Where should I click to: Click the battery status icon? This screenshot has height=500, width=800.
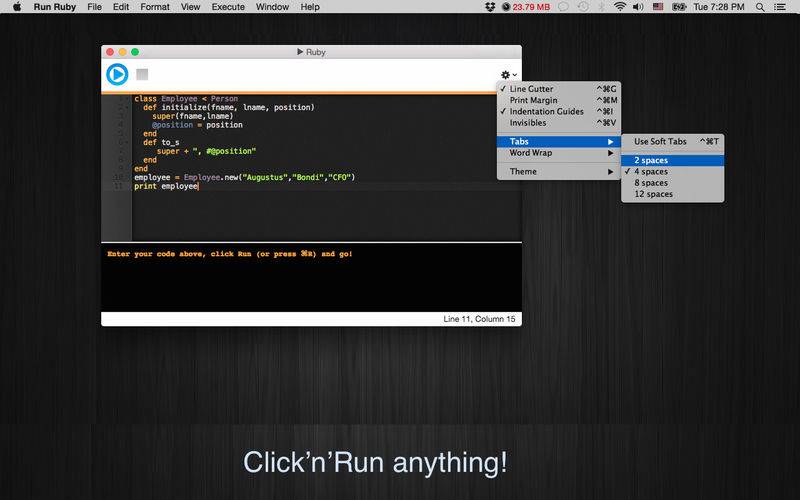[x=679, y=7]
